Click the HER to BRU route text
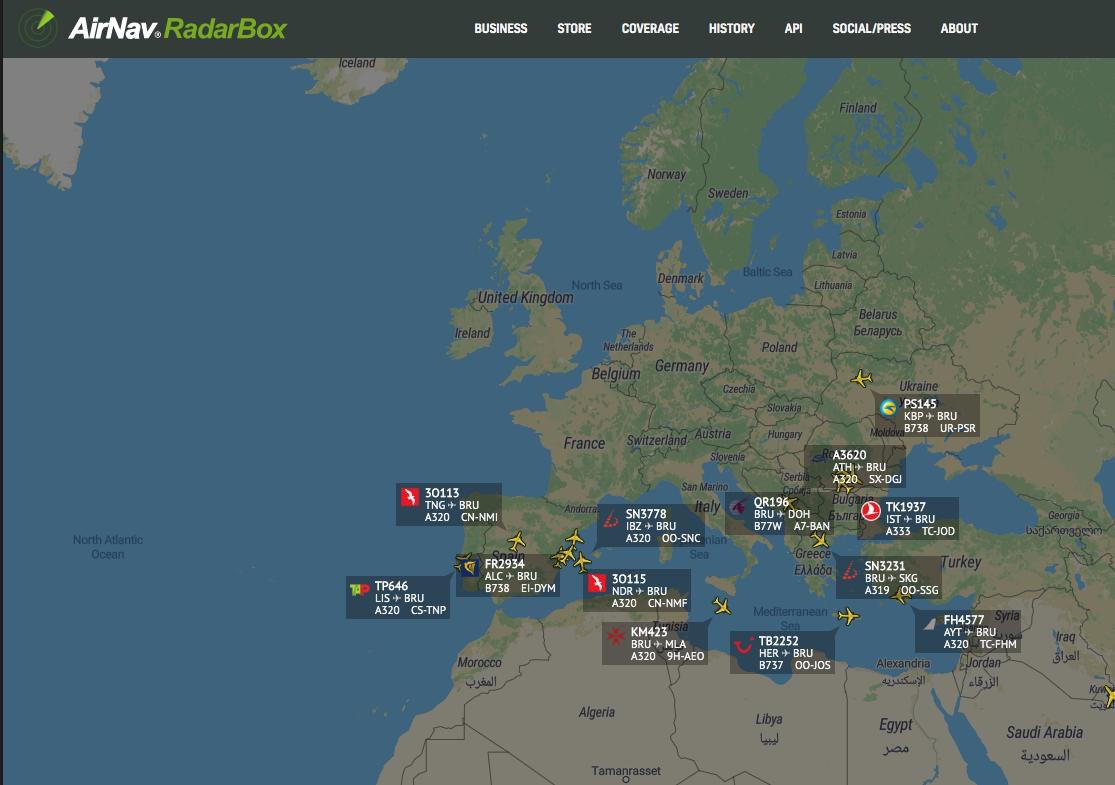 [786, 653]
